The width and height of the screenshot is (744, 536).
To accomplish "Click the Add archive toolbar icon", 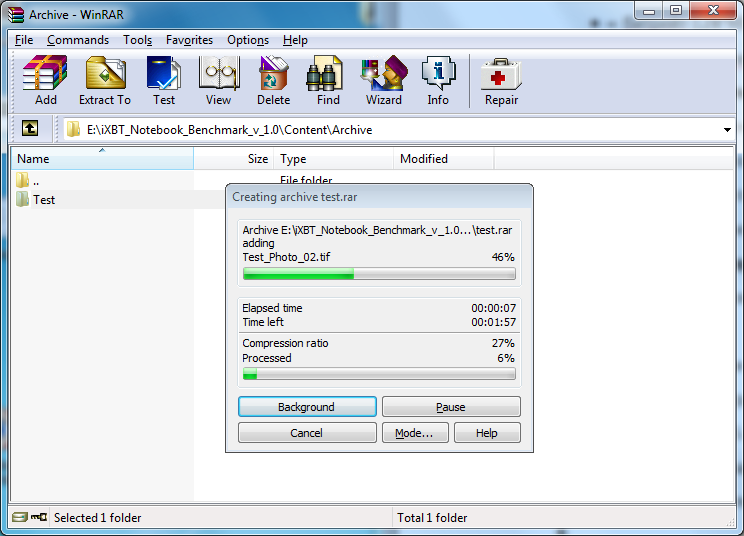I will click(x=46, y=81).
